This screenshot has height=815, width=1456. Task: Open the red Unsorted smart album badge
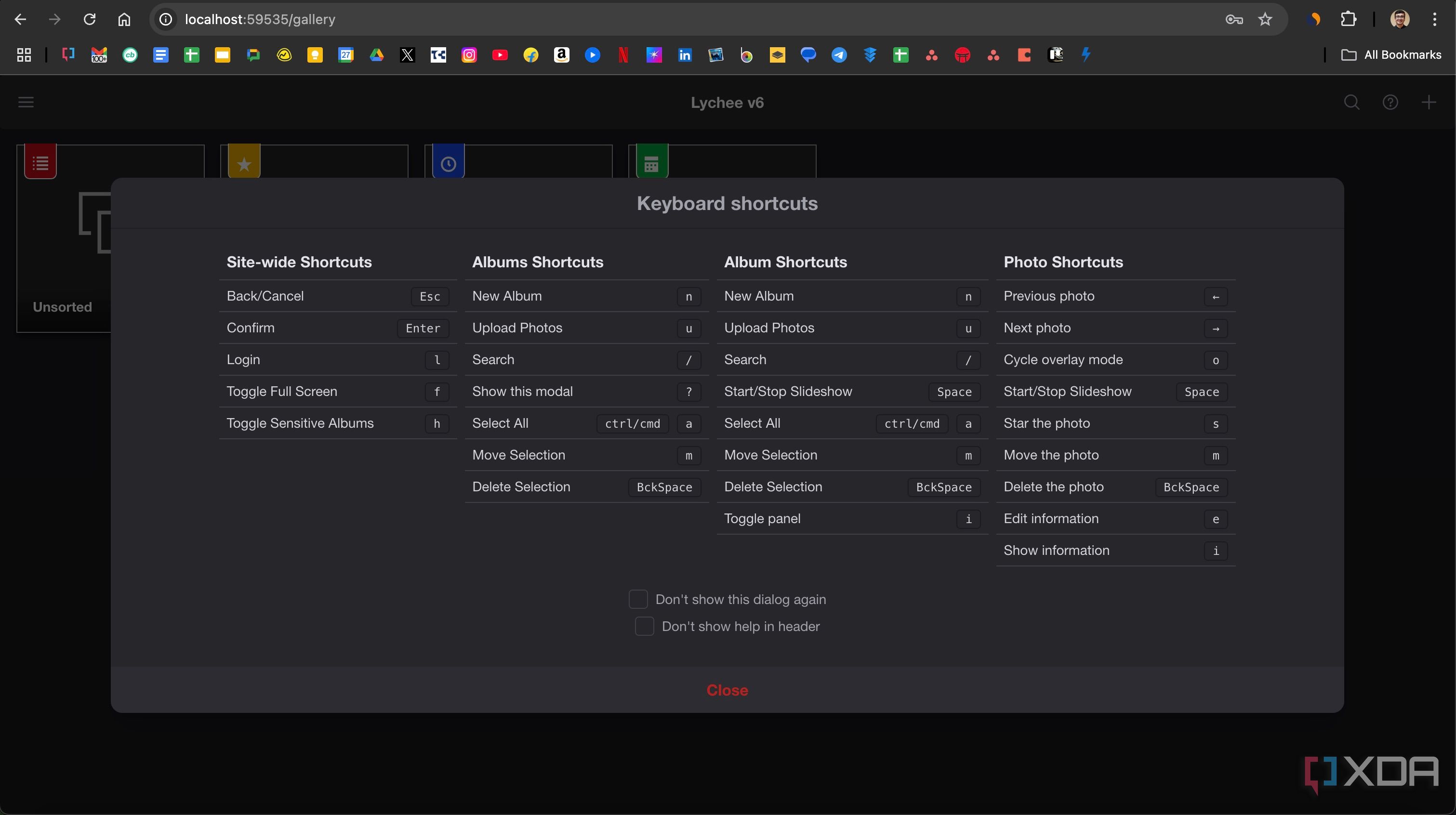[x=40, y=163]
